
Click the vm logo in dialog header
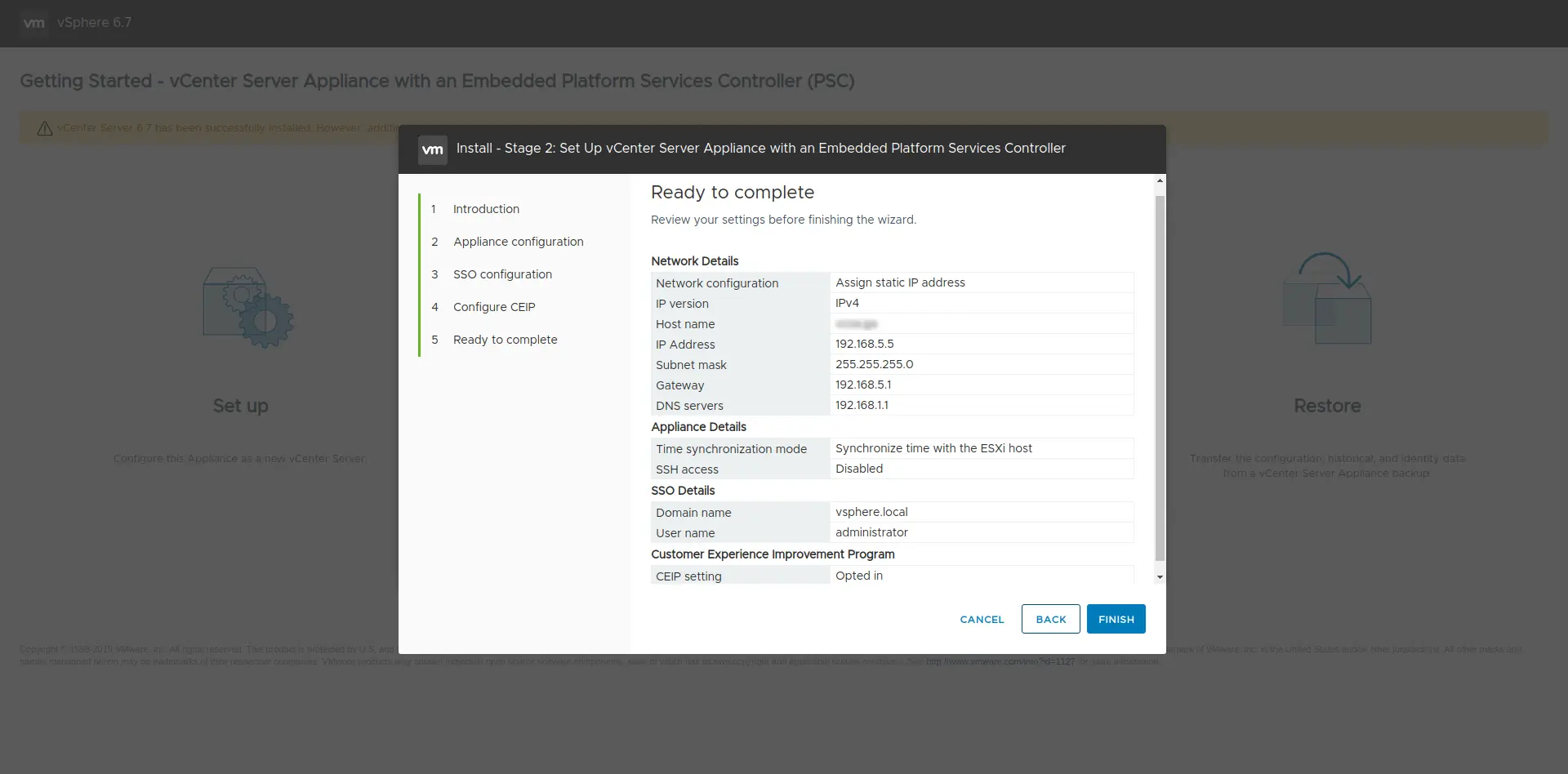[x=433, y=149]
